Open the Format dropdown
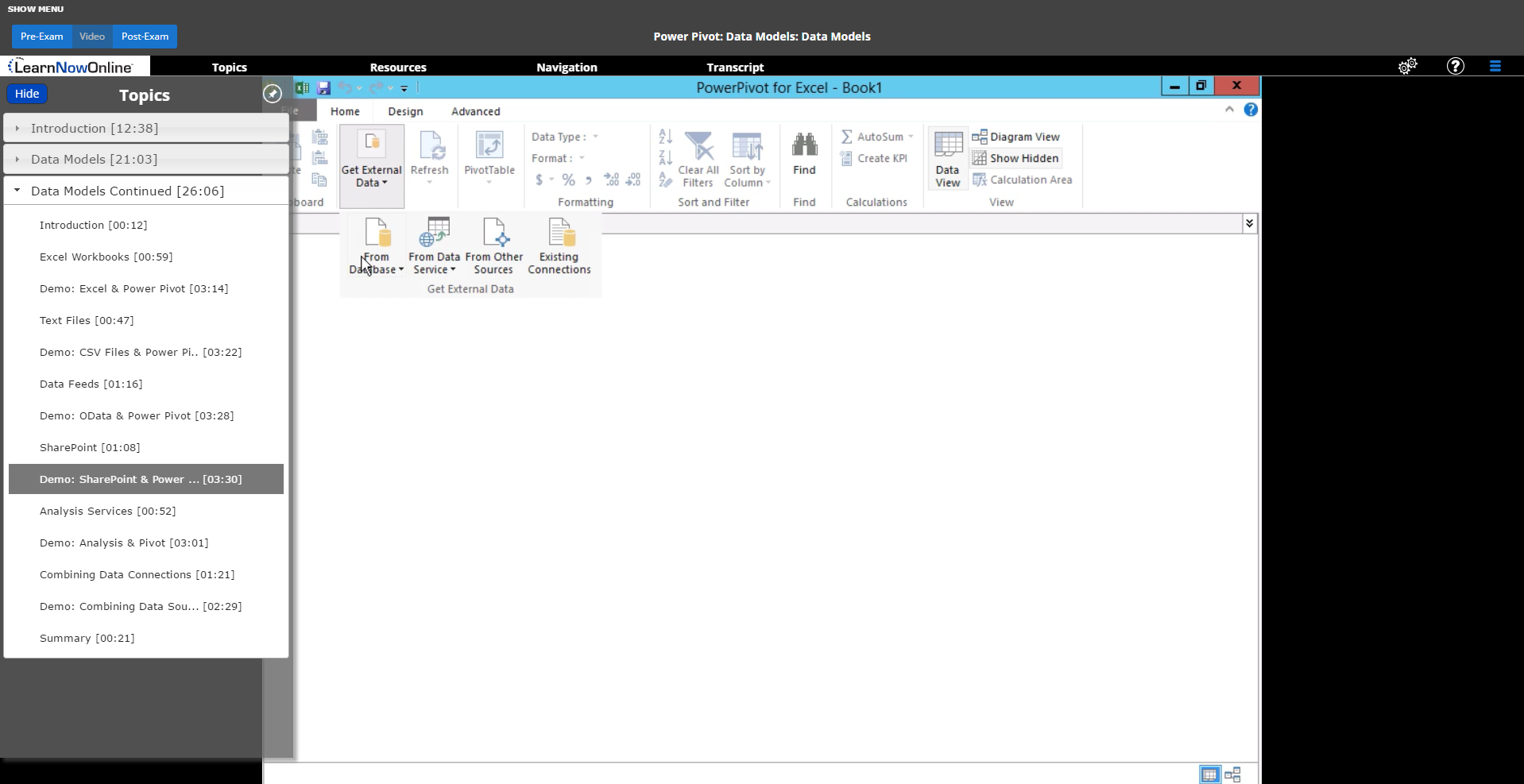The height and width of the screenshot is (784, 1524). [x=581, y=157]
